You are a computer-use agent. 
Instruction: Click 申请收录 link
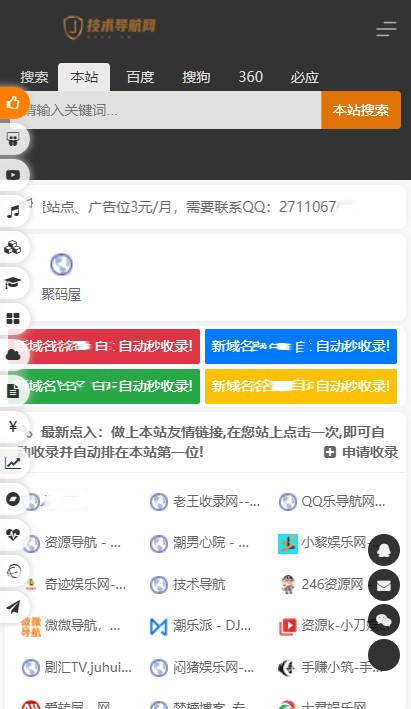coord(361,452)
